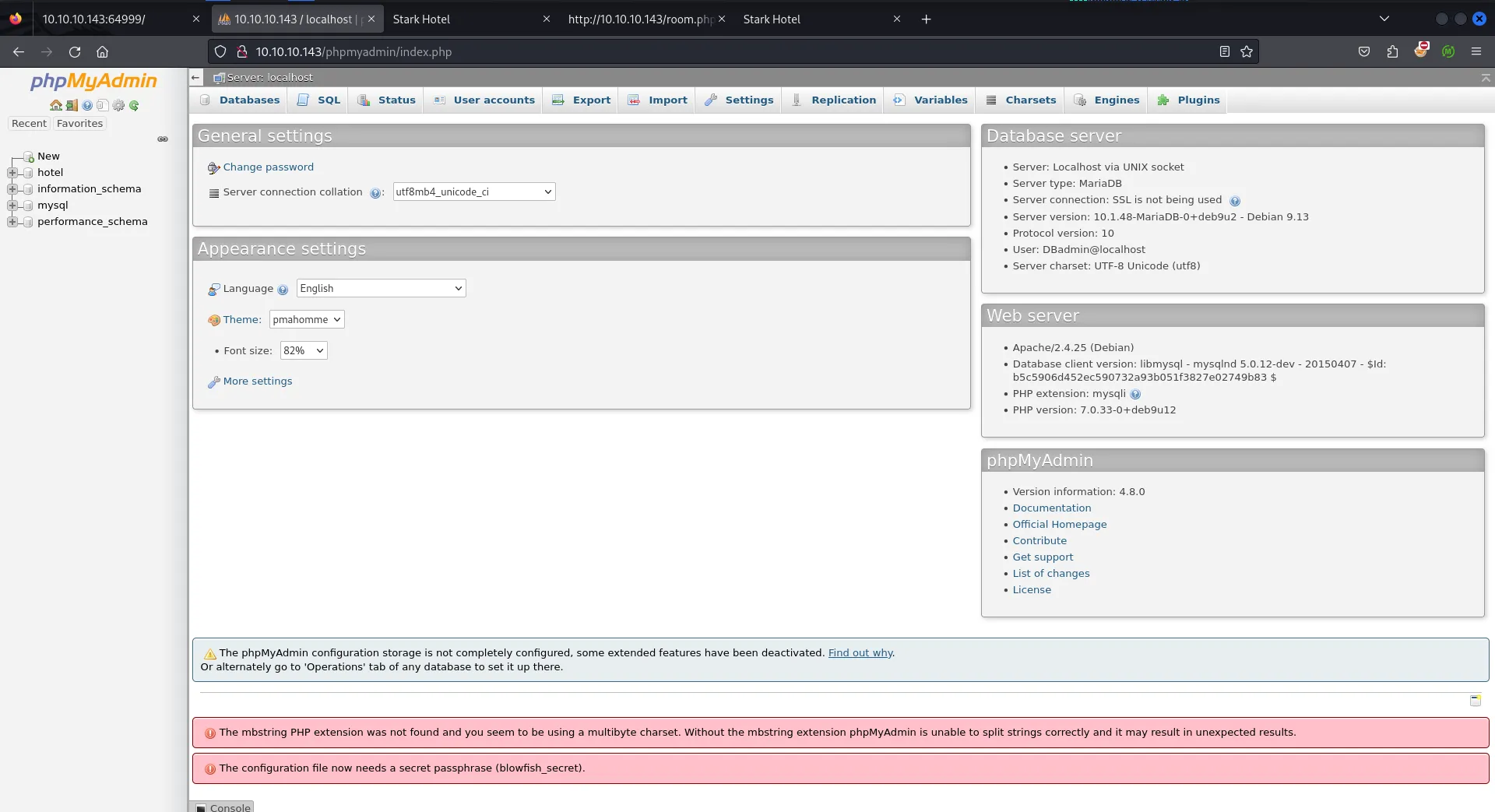The image size is (1495, 812).
Task: Click the help icon next to Server connection collation
Action: [375, 193]
